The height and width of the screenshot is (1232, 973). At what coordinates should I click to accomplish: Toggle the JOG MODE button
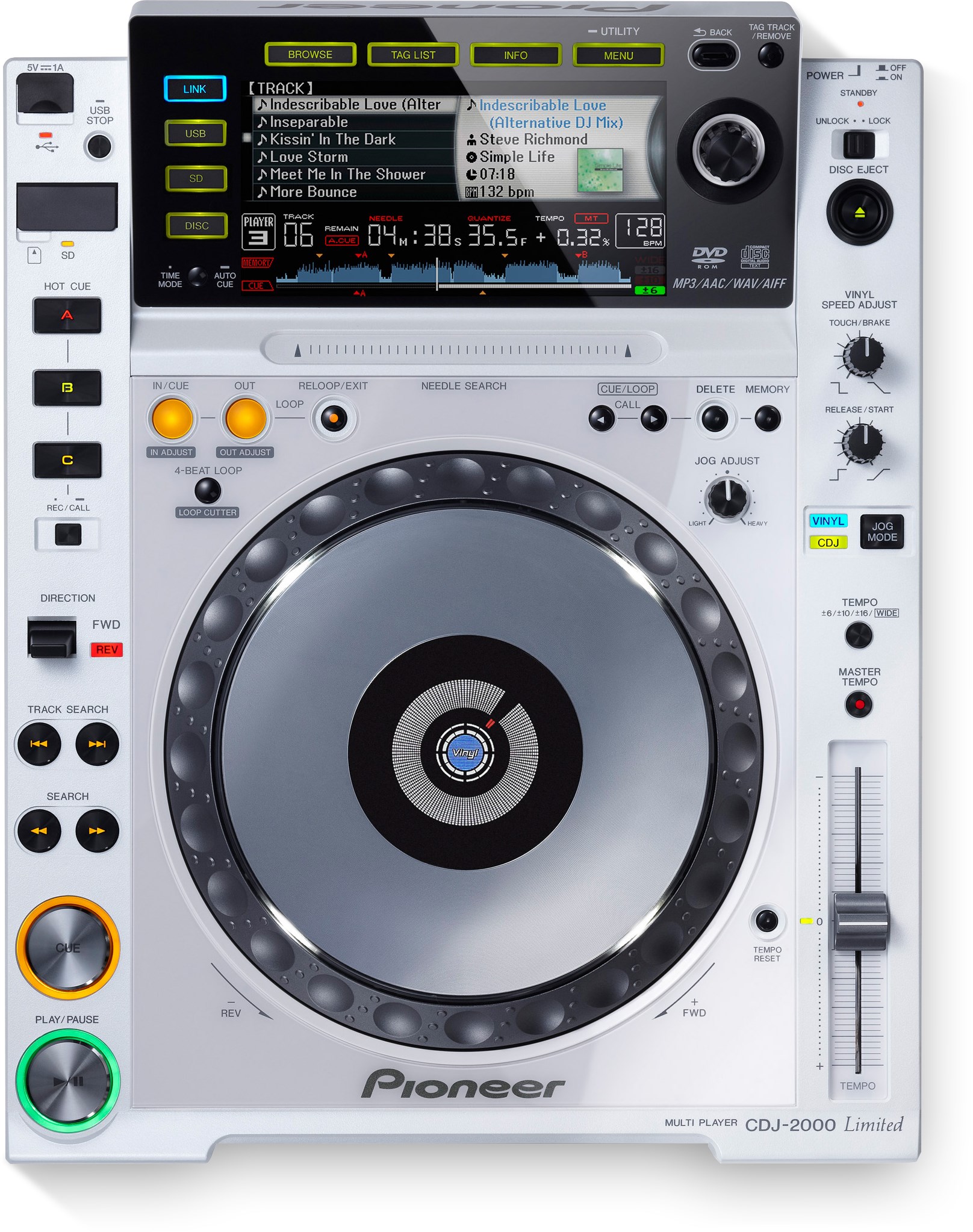point(882,532)
